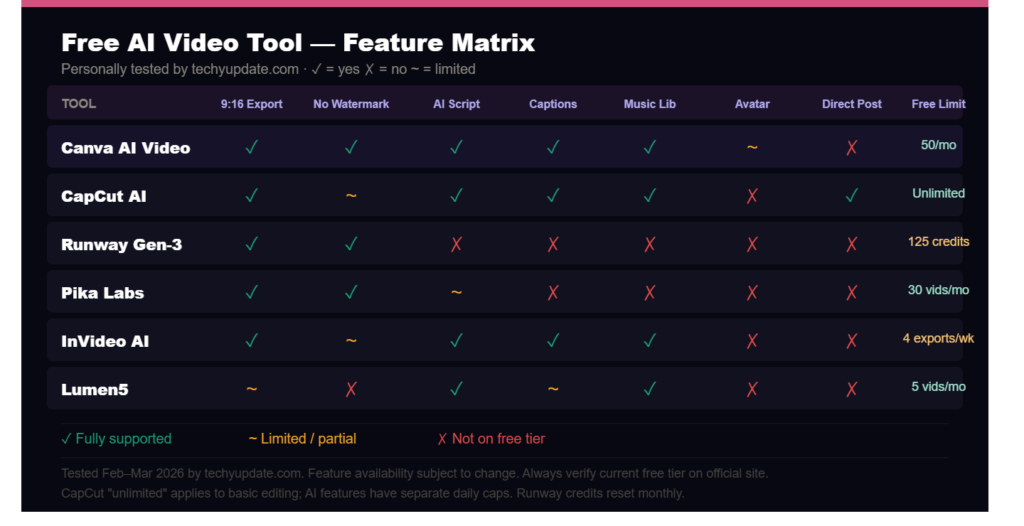Click the TOOL column header
Viewport: 1024px width, 526px height.
[78, 104]
